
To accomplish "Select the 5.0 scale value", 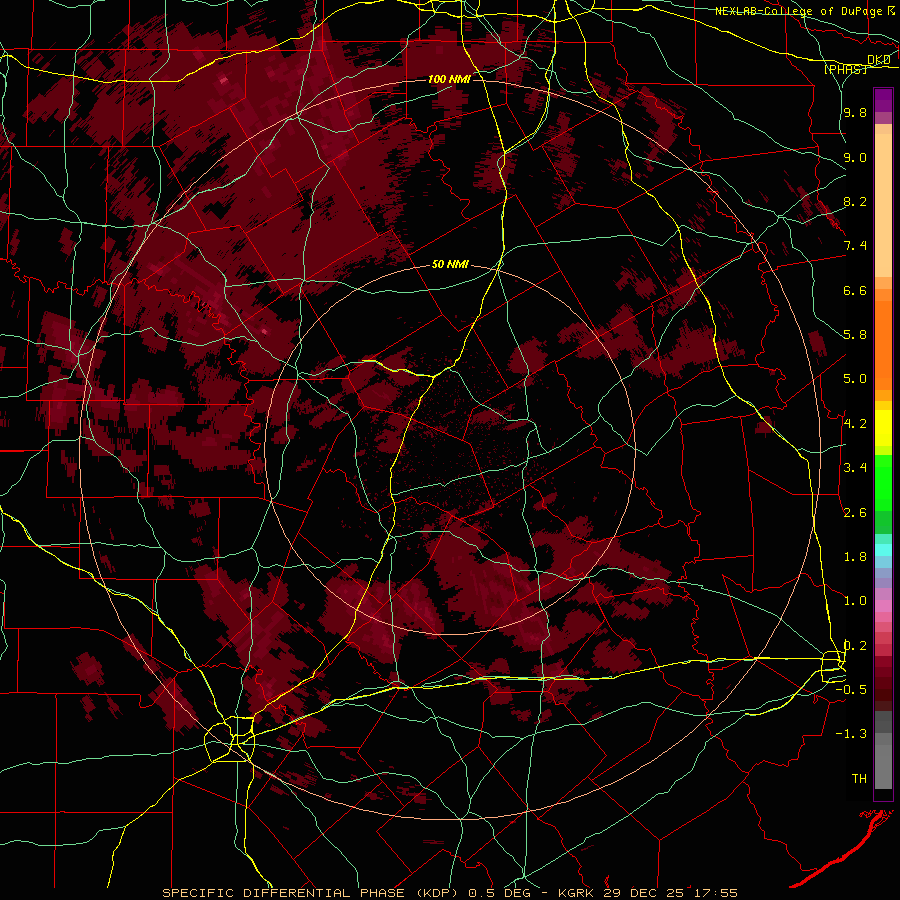I will point(855,379).
